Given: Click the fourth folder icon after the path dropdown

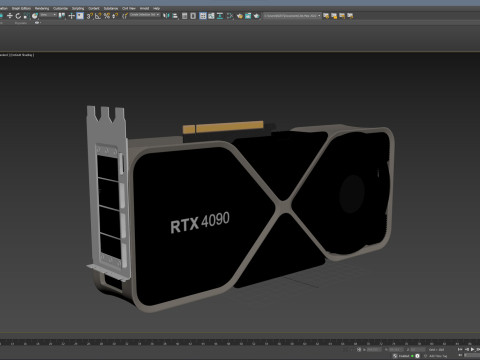Looking at the screenshot, I should [x=350, y=16].
